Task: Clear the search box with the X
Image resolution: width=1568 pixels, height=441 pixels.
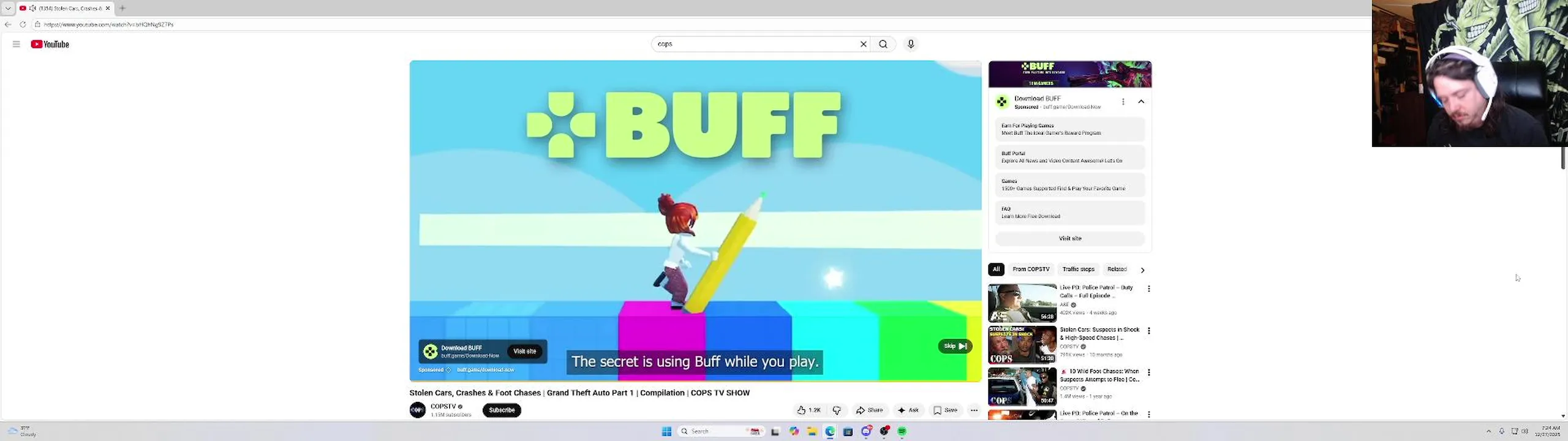Action: (x=864, y=44)
